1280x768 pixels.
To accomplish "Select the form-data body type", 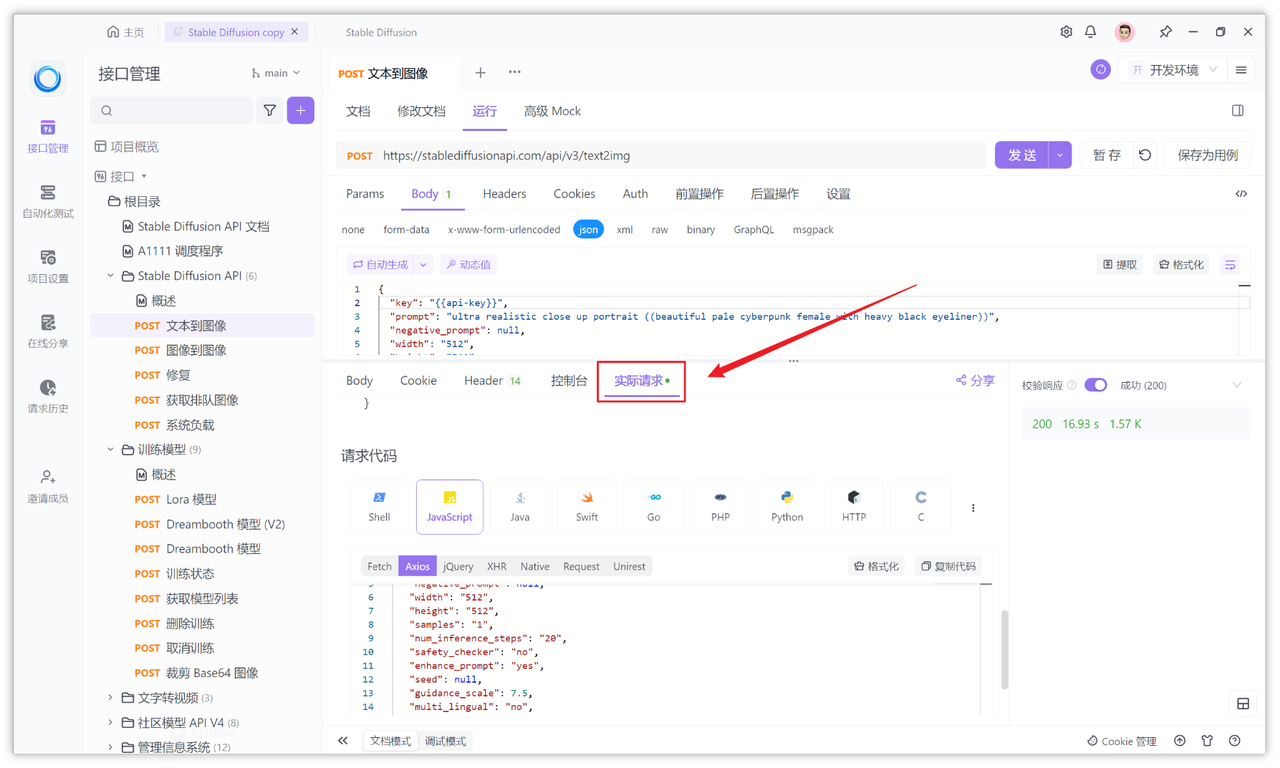I will point(406,230).
